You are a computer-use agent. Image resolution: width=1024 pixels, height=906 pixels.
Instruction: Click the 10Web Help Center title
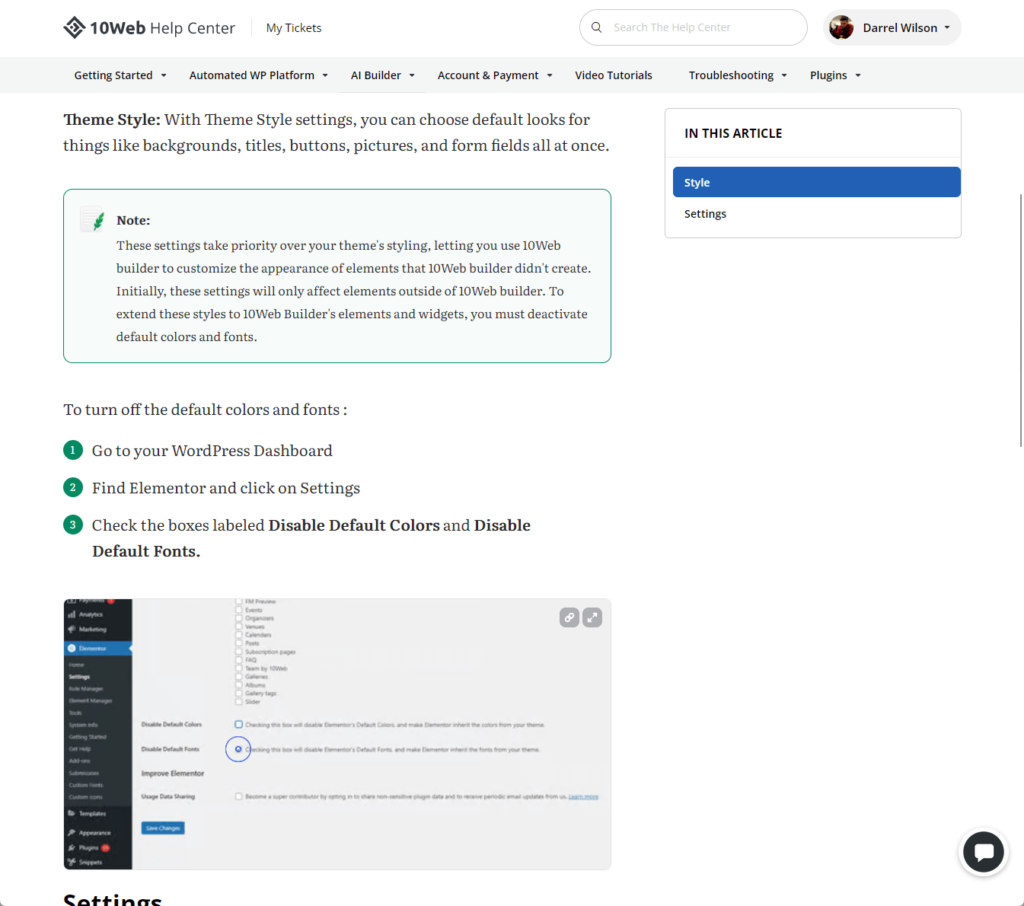point(162,28)
